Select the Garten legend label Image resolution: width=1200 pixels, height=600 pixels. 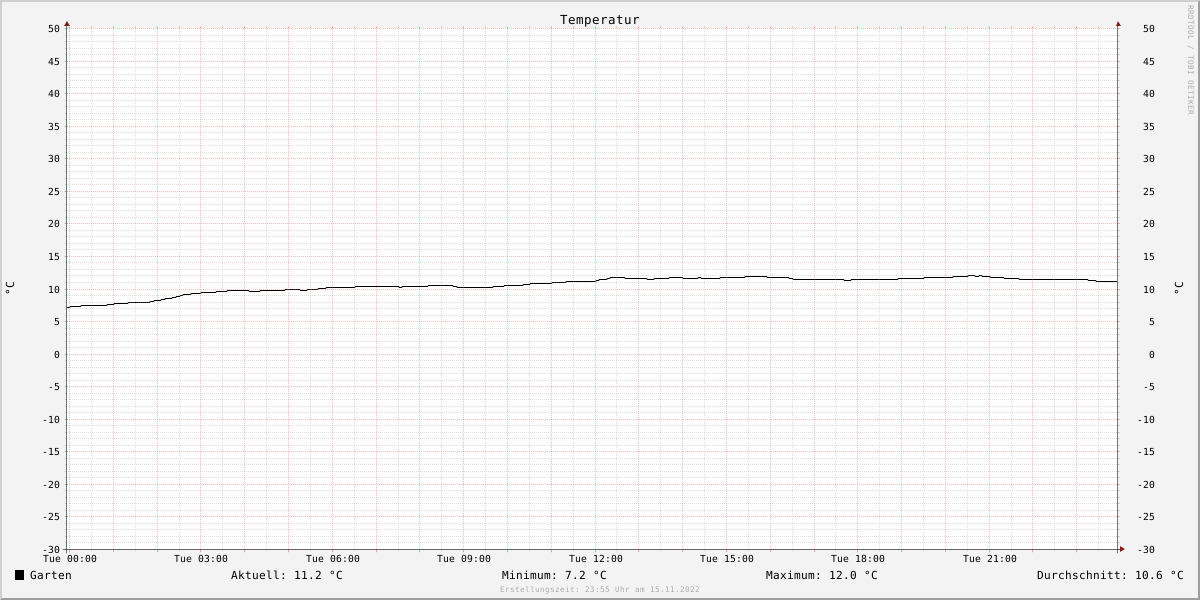coord(51,575)
